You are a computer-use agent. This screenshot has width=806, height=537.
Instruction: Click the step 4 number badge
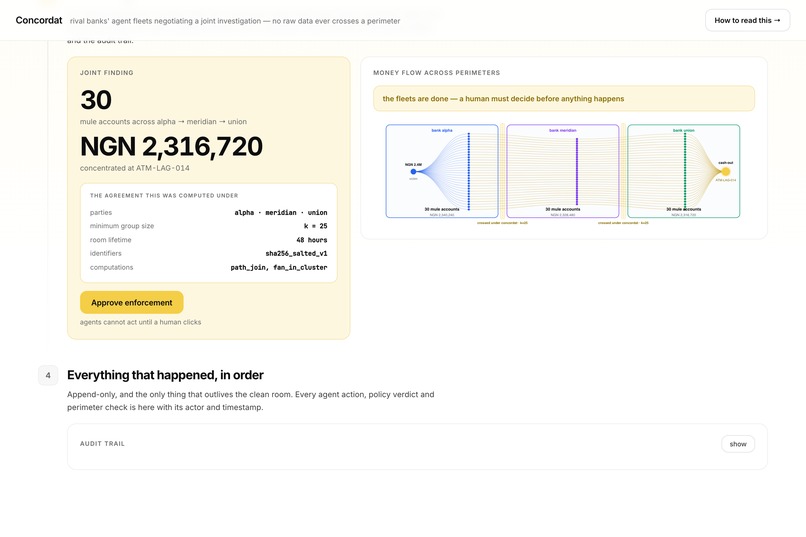48,375
